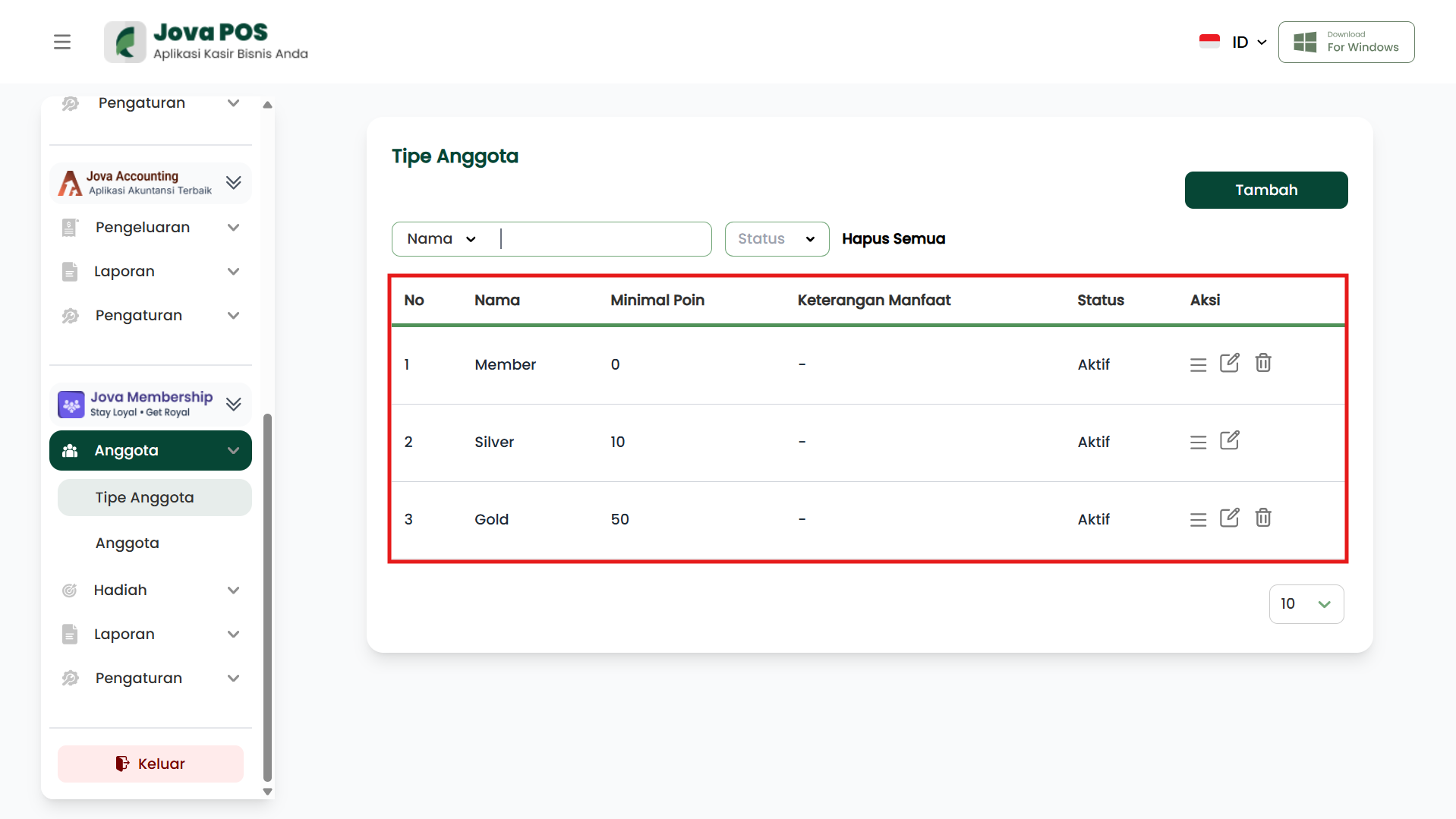Open the Status filter dropdown

776,239
